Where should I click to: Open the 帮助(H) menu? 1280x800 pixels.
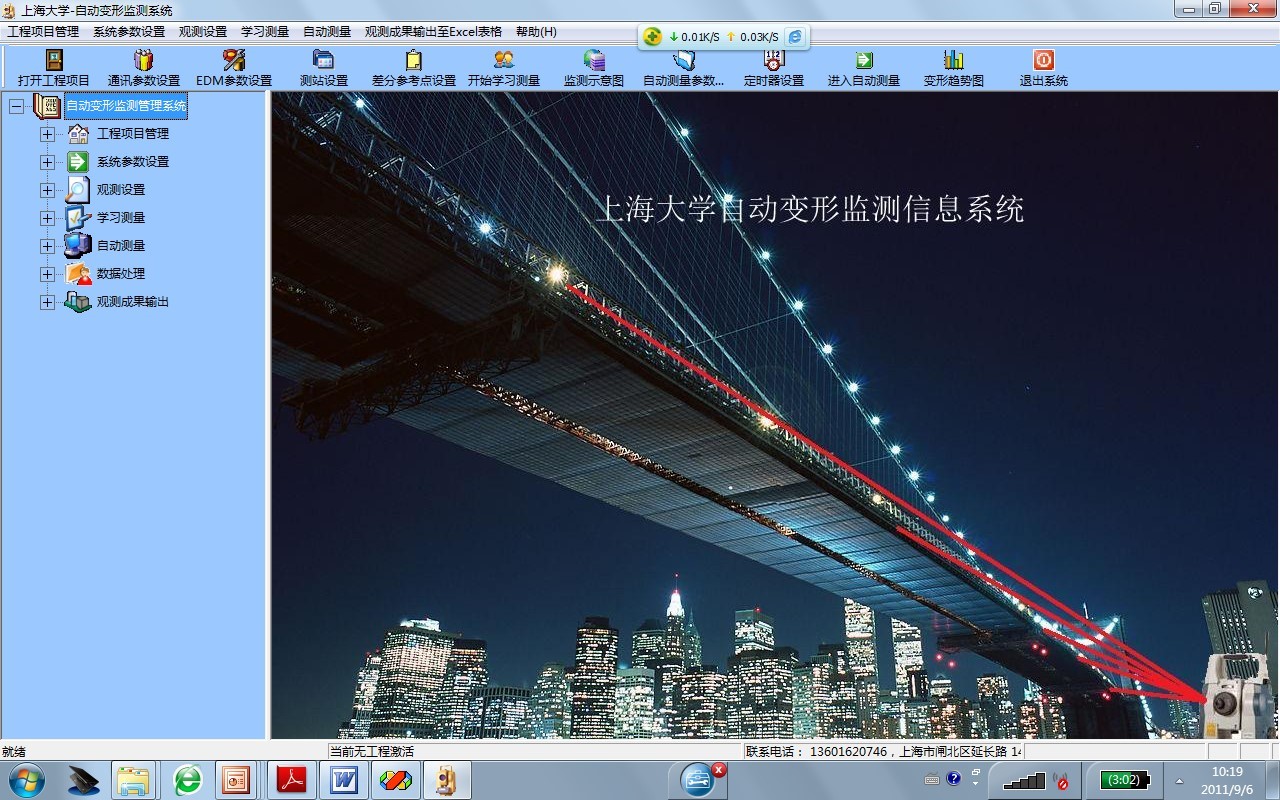536,32
